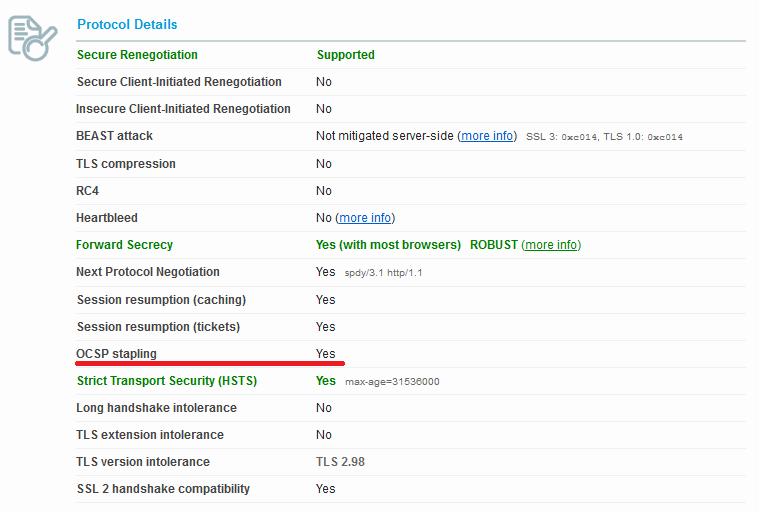This screenshot has height=513, width=759.
Task: Click the Not mitigated server-side text
Action: [x=384, y=136]
